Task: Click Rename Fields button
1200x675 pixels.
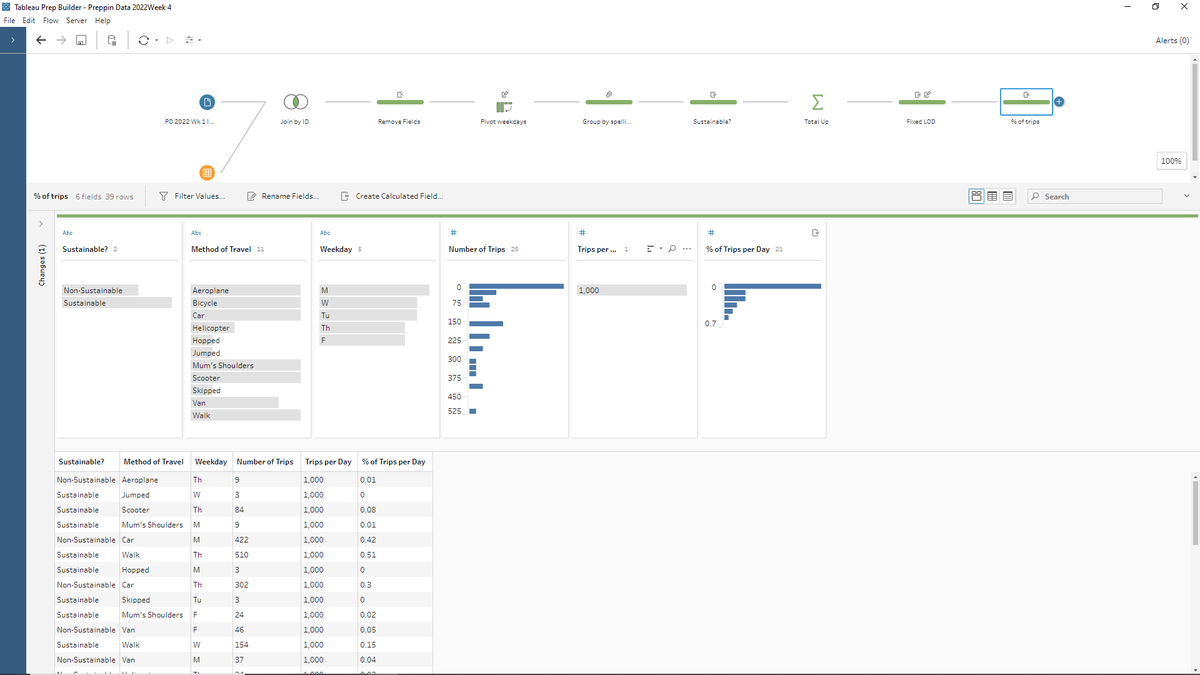Action: point(283,196)
